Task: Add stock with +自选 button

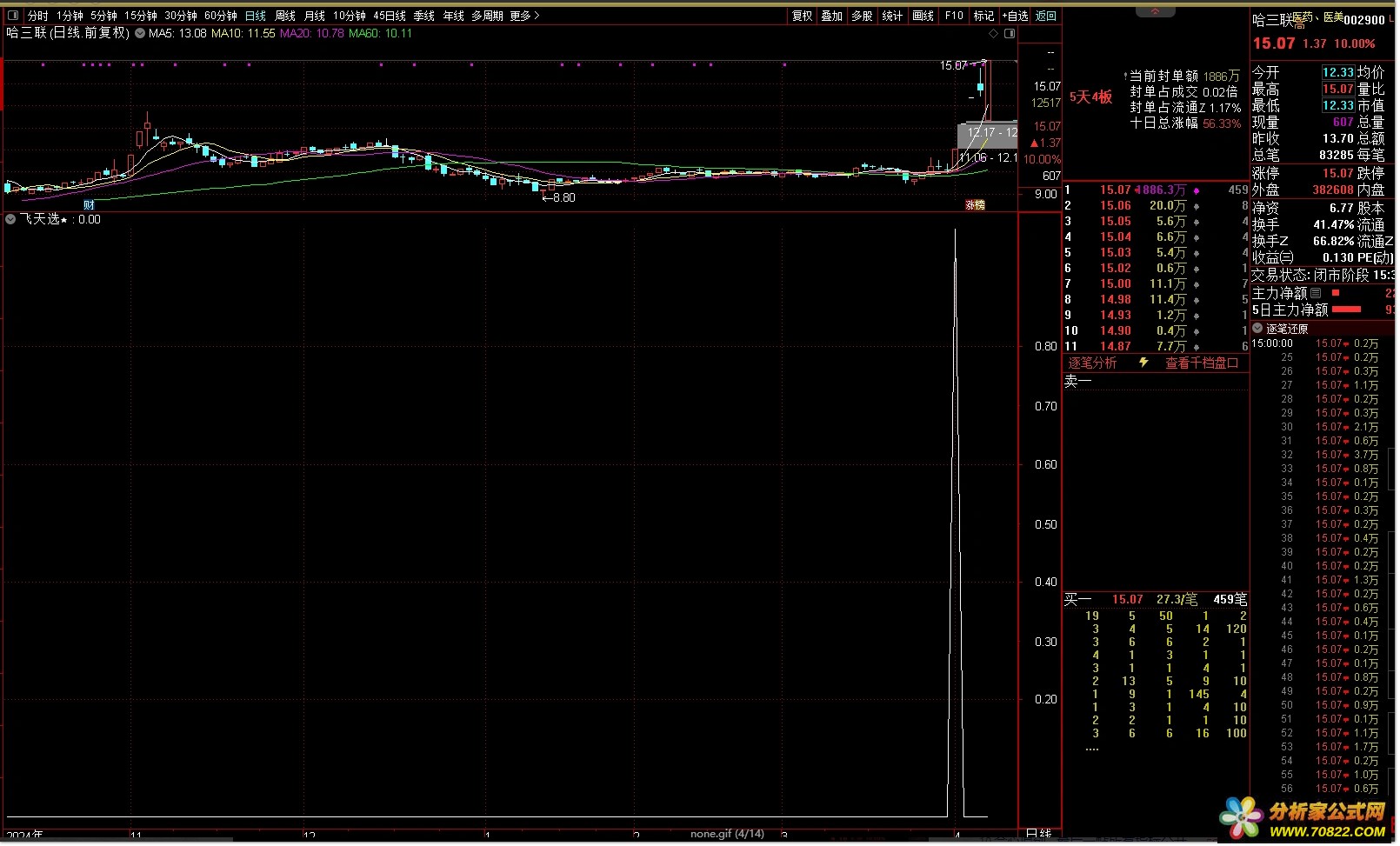Action: tap(1015, 16)
